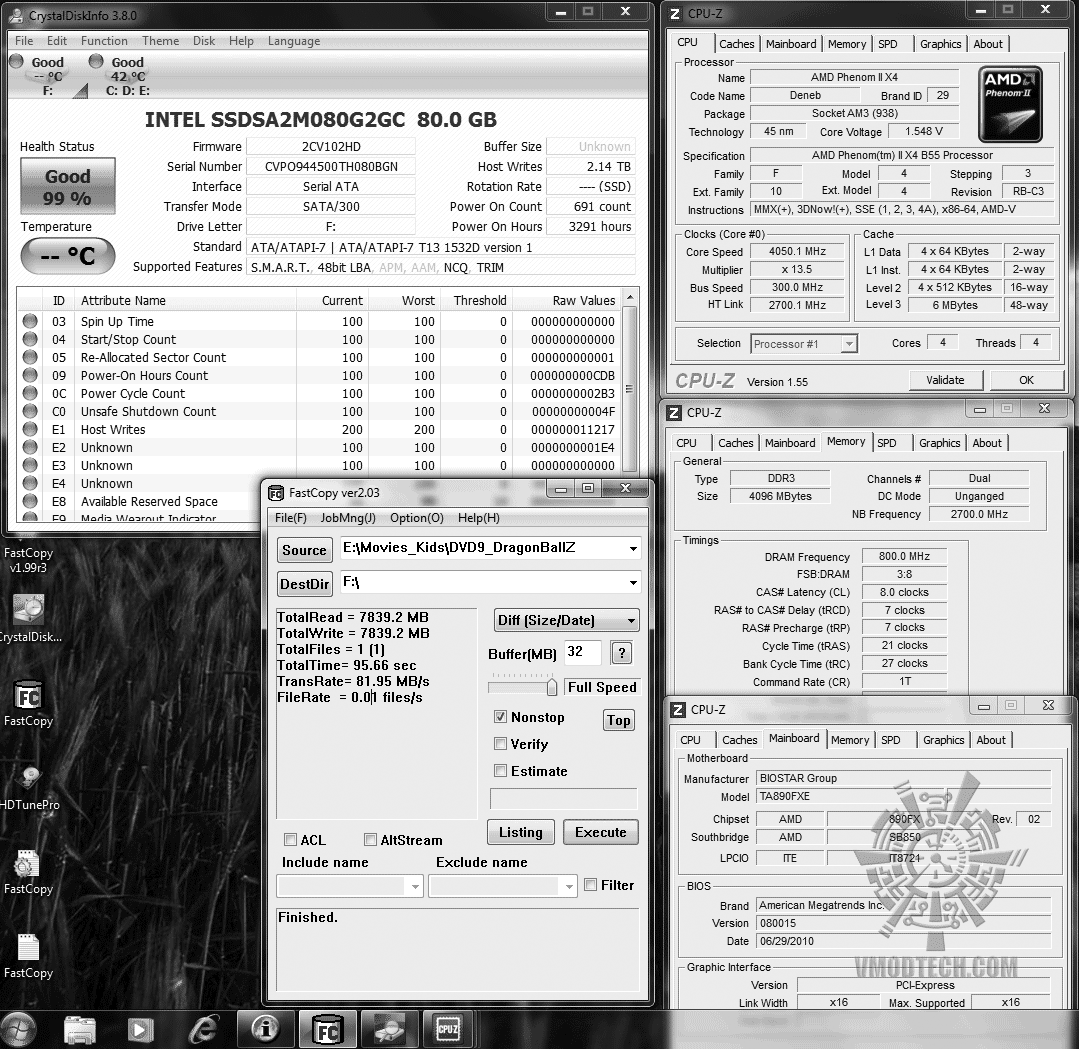Open the Diff (Size/Date) mode dropdown
Image resolution: width=1079 pixels, height=1049 pixels.
pyautogui.click(x=566, y=620)
